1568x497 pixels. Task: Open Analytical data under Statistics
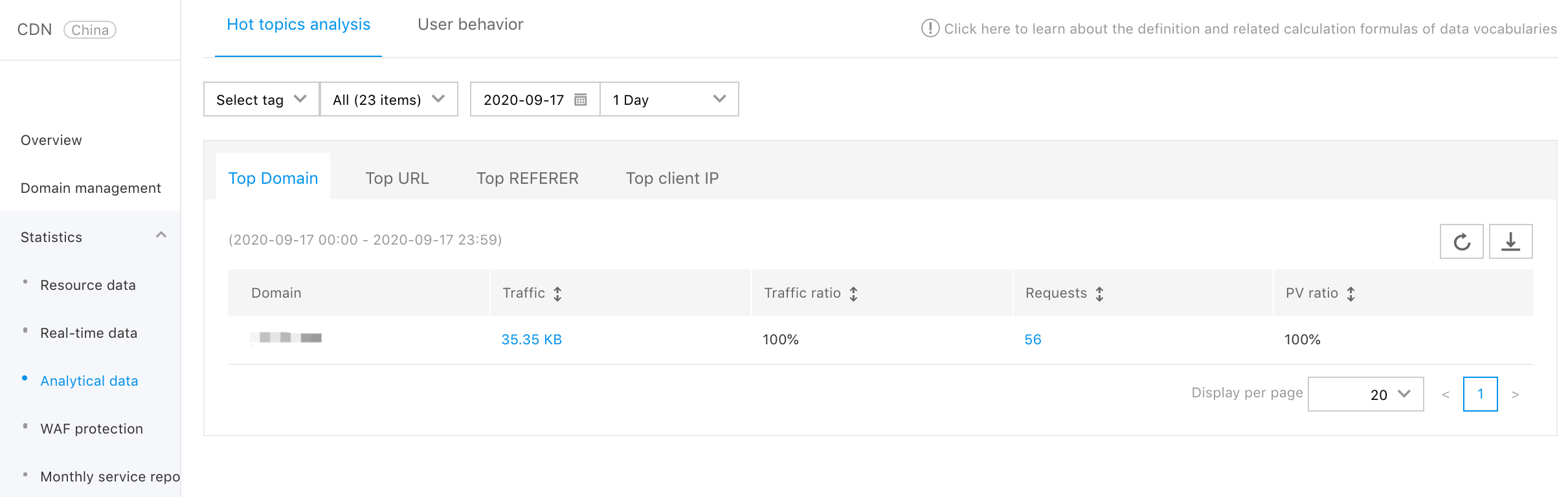[89, 381]
